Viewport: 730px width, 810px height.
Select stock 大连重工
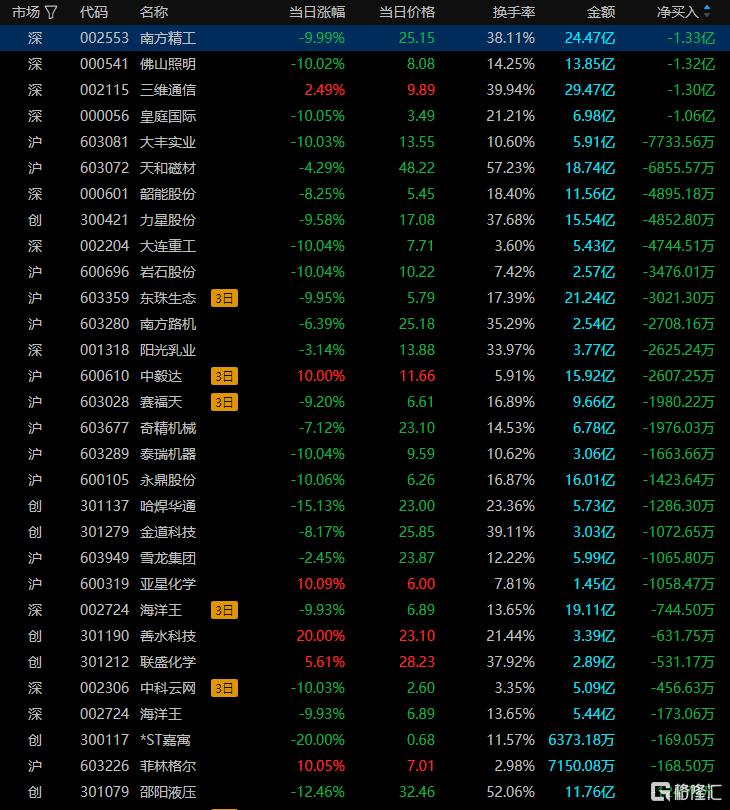pos(168,246)
